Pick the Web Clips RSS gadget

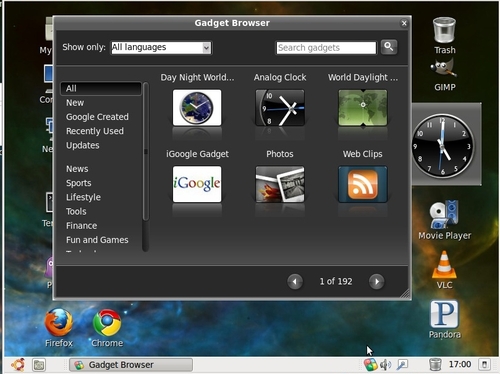coord(363,184)
